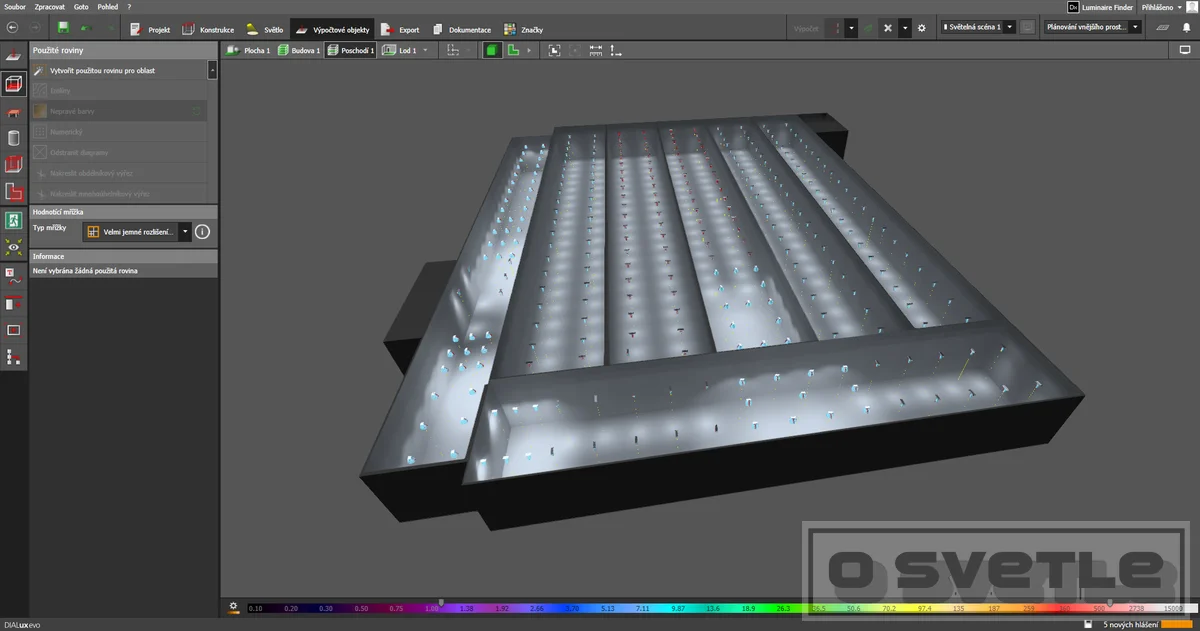The width and height of the screenshot is (1200, 631).
Task: Toggle the eye visibility sidebar tool
Action: 14,246
